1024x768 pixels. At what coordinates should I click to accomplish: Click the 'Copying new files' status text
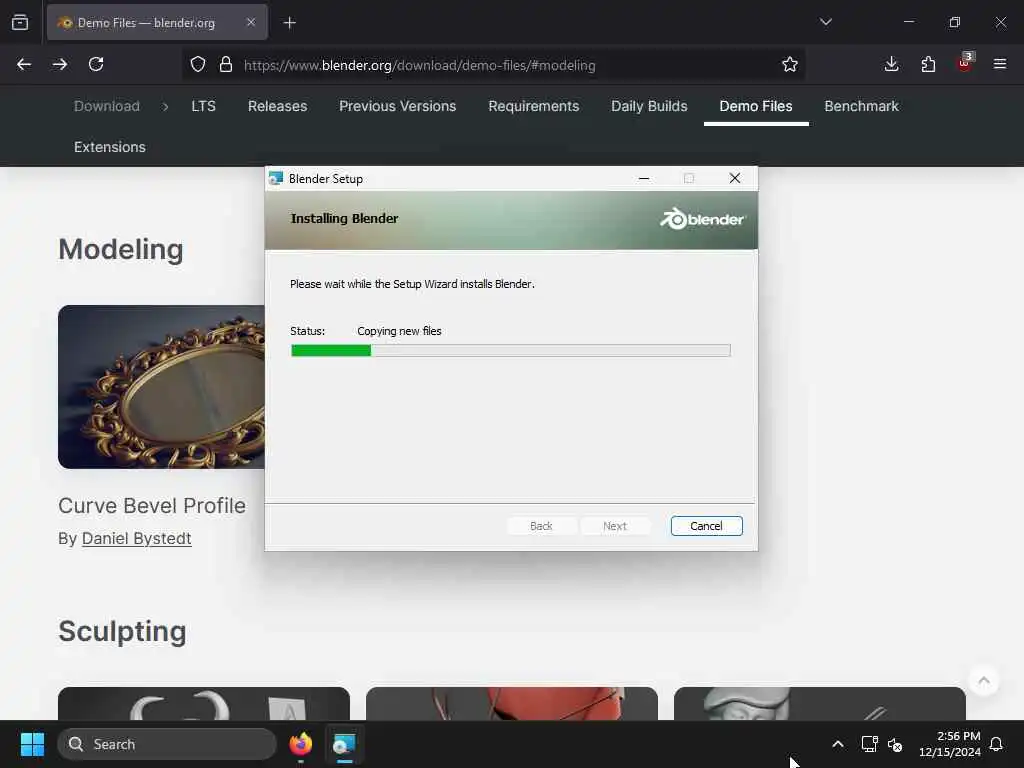(399, 331)
